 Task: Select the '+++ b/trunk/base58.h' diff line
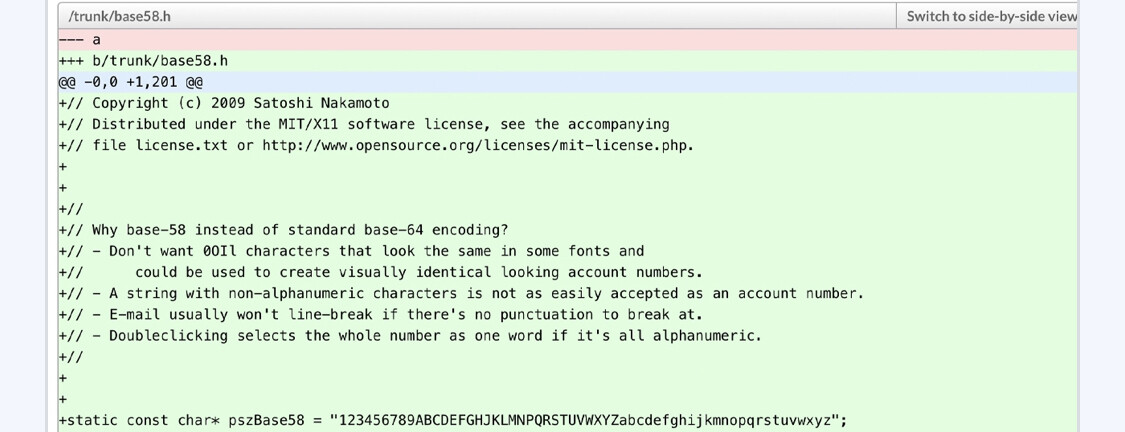pos(568,61)
